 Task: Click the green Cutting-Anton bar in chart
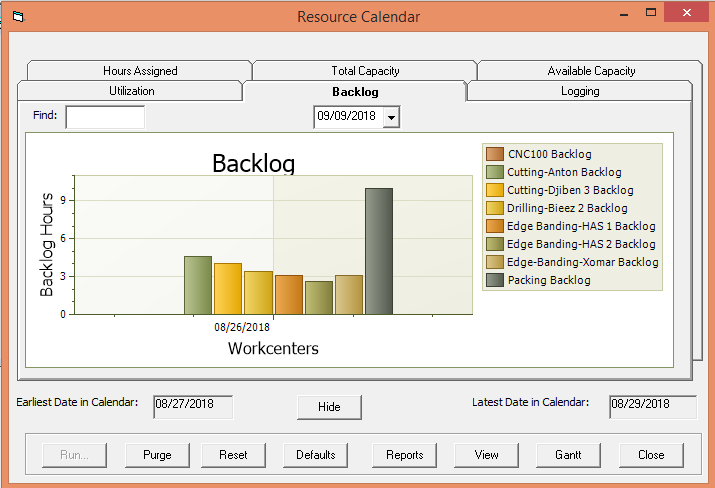[x=198, y=285]
